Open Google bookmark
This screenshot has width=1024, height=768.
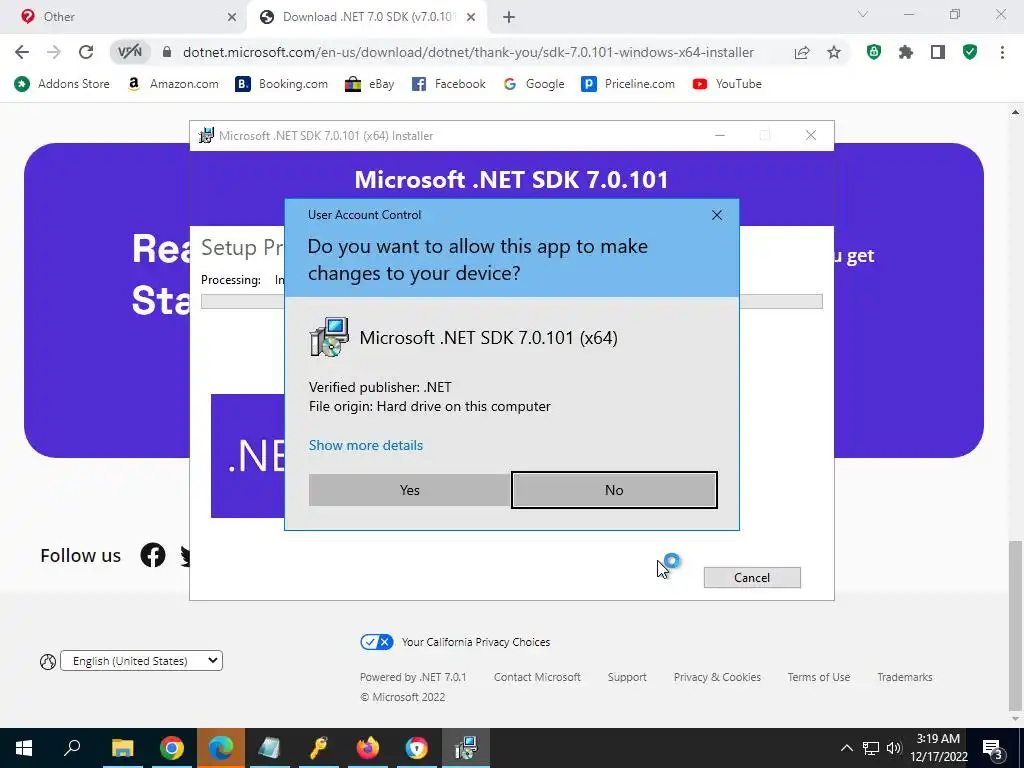pyautogui.click(x=534, y=84)
